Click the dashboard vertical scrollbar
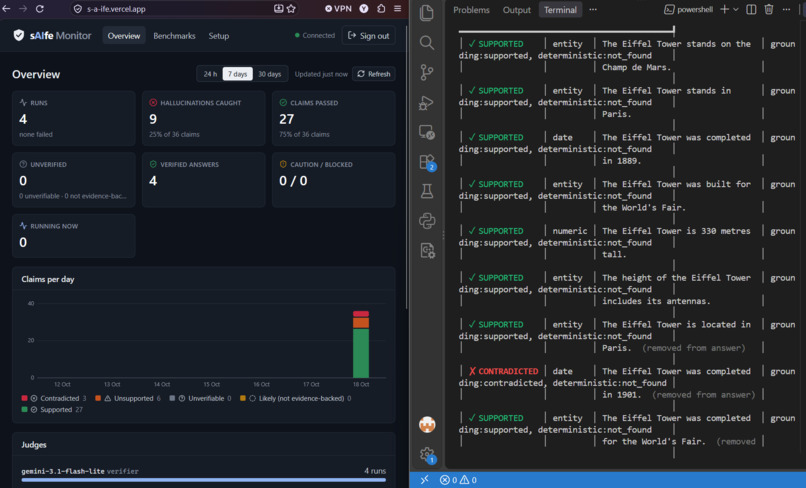 (407, 167)
